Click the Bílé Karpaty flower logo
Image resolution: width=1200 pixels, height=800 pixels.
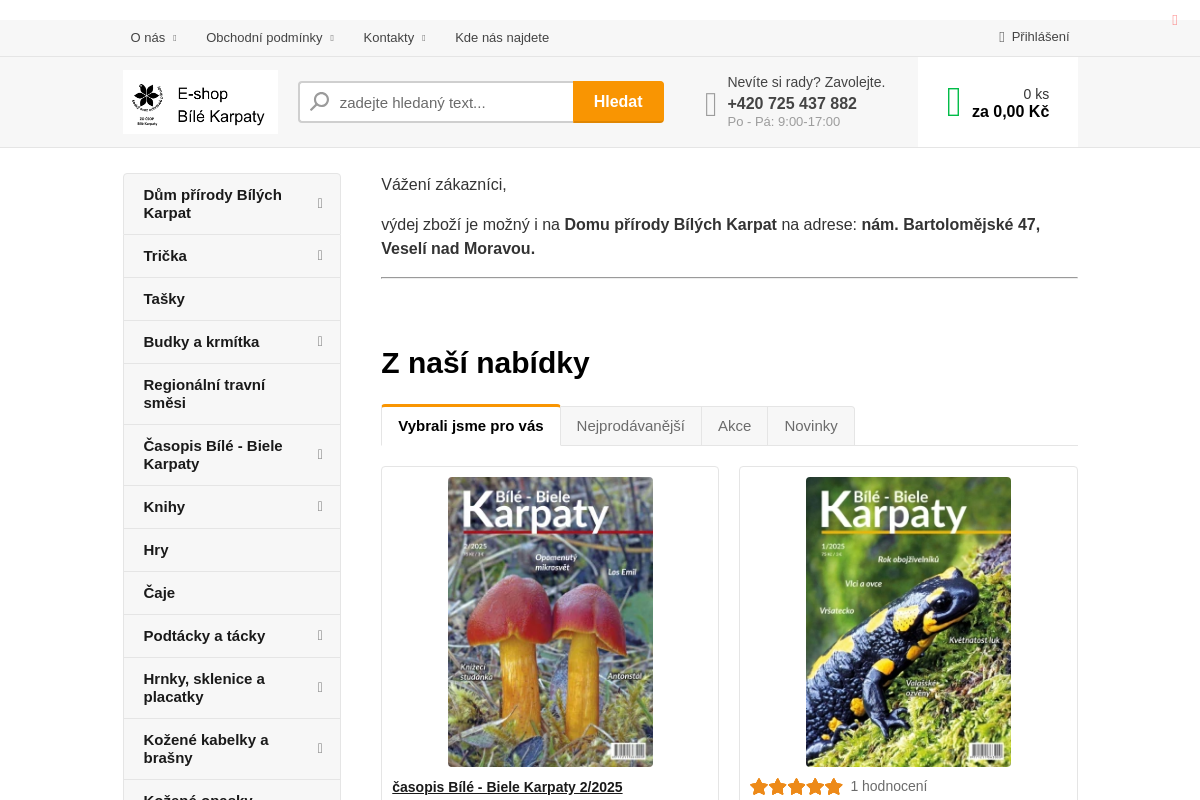(x=148, y=97)
